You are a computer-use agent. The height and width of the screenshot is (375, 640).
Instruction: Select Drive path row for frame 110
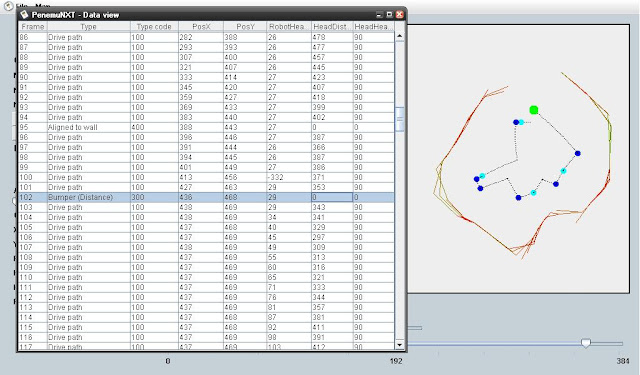[x=207, y=277]
